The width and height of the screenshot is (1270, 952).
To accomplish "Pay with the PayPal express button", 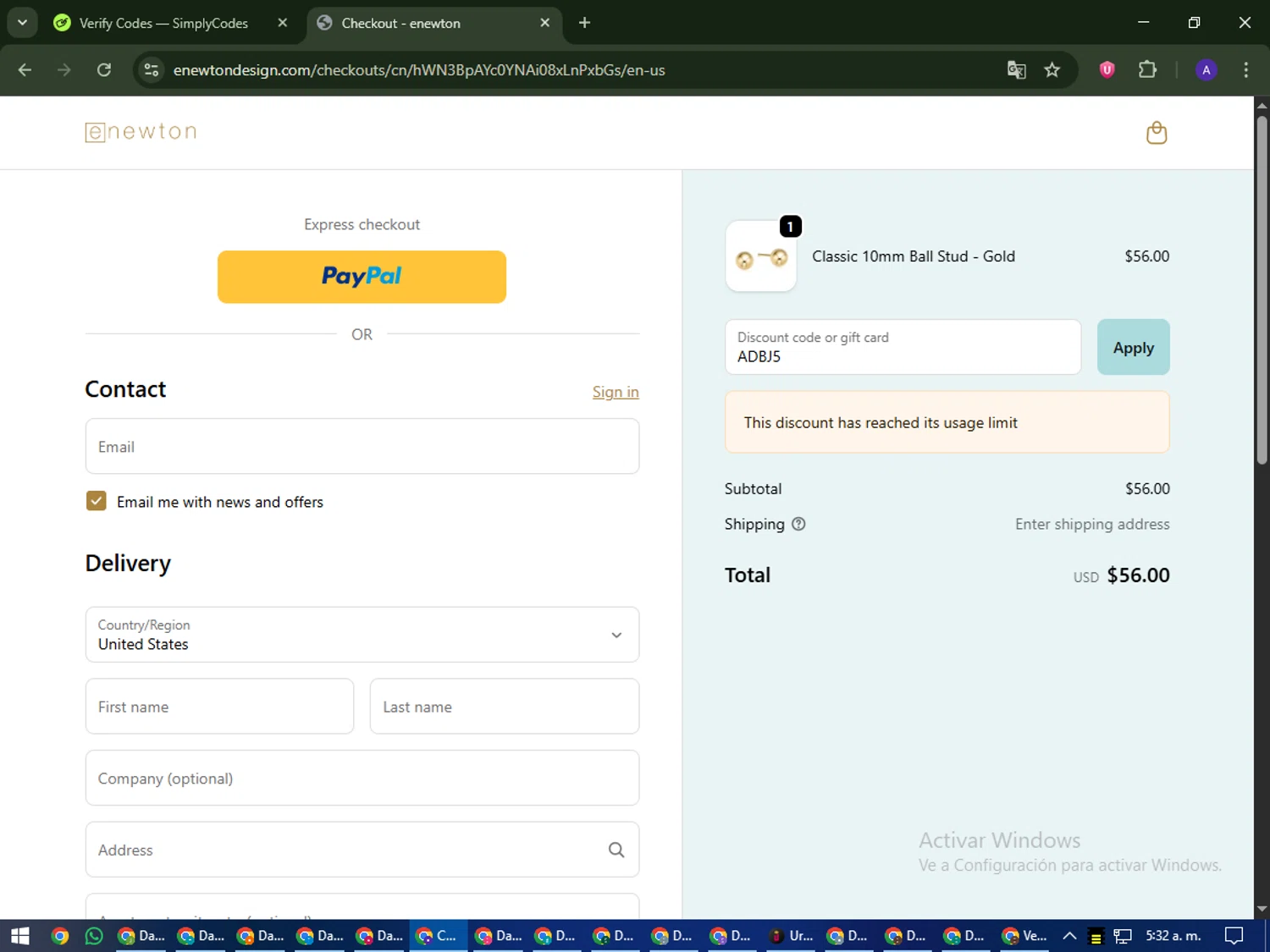I will [362, 277].
